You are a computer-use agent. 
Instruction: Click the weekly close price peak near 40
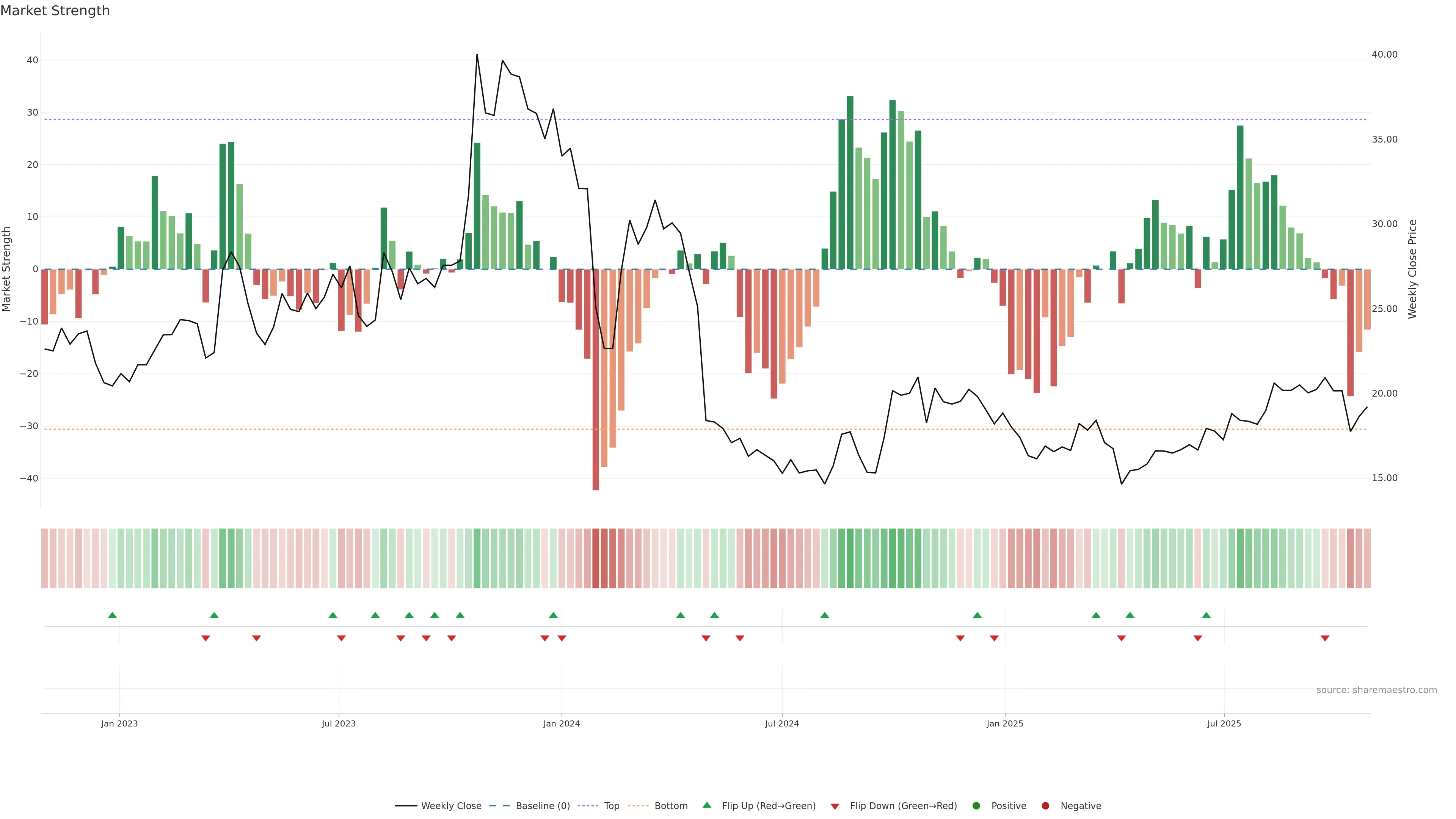coord(477,55)
